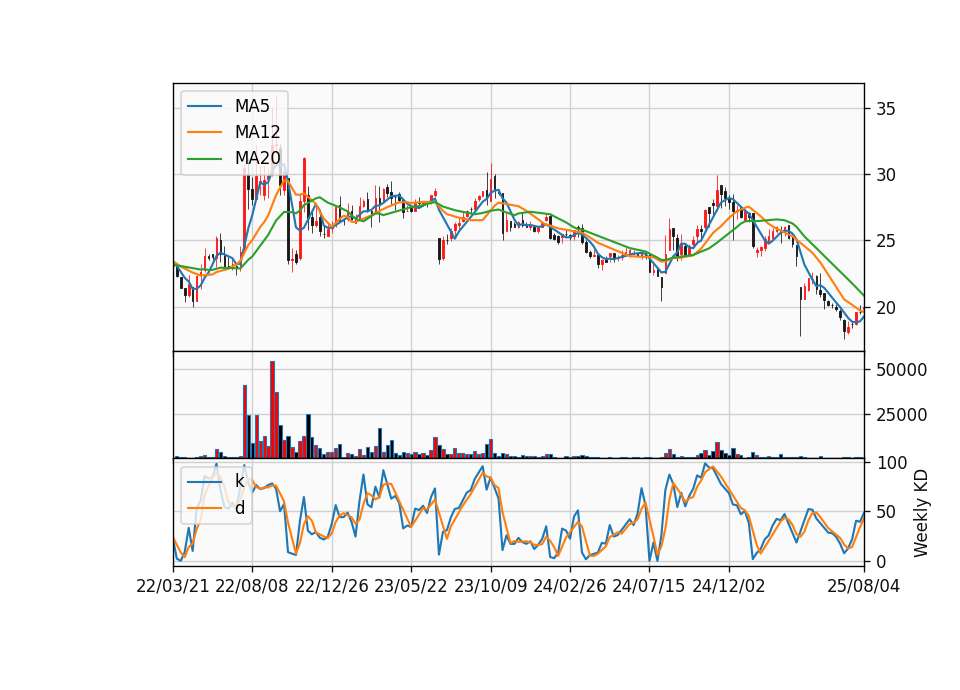Screen dimensions: 960x690
Task: Click the MA5 legend label
Action: (252, 106)
